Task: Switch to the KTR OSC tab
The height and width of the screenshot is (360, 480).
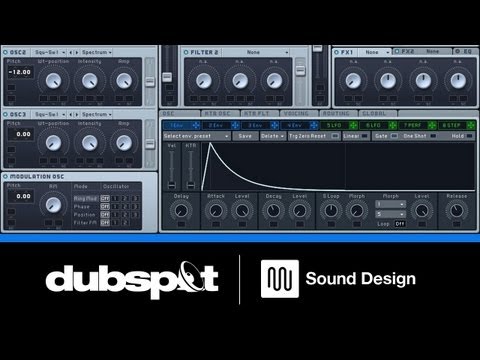Action: click(x=220, y=113)
